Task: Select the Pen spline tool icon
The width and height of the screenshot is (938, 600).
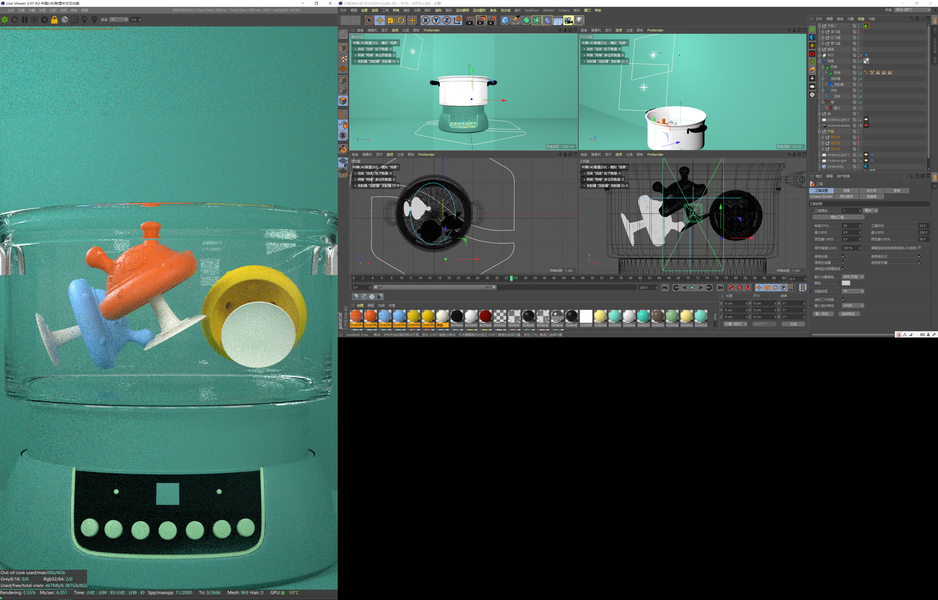Action: pyautogui.click(x=516, y=20)
